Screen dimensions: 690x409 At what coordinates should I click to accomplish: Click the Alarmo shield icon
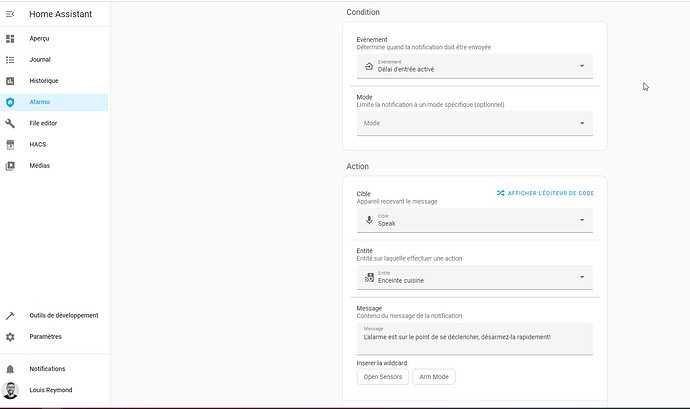tap(10, 102)
